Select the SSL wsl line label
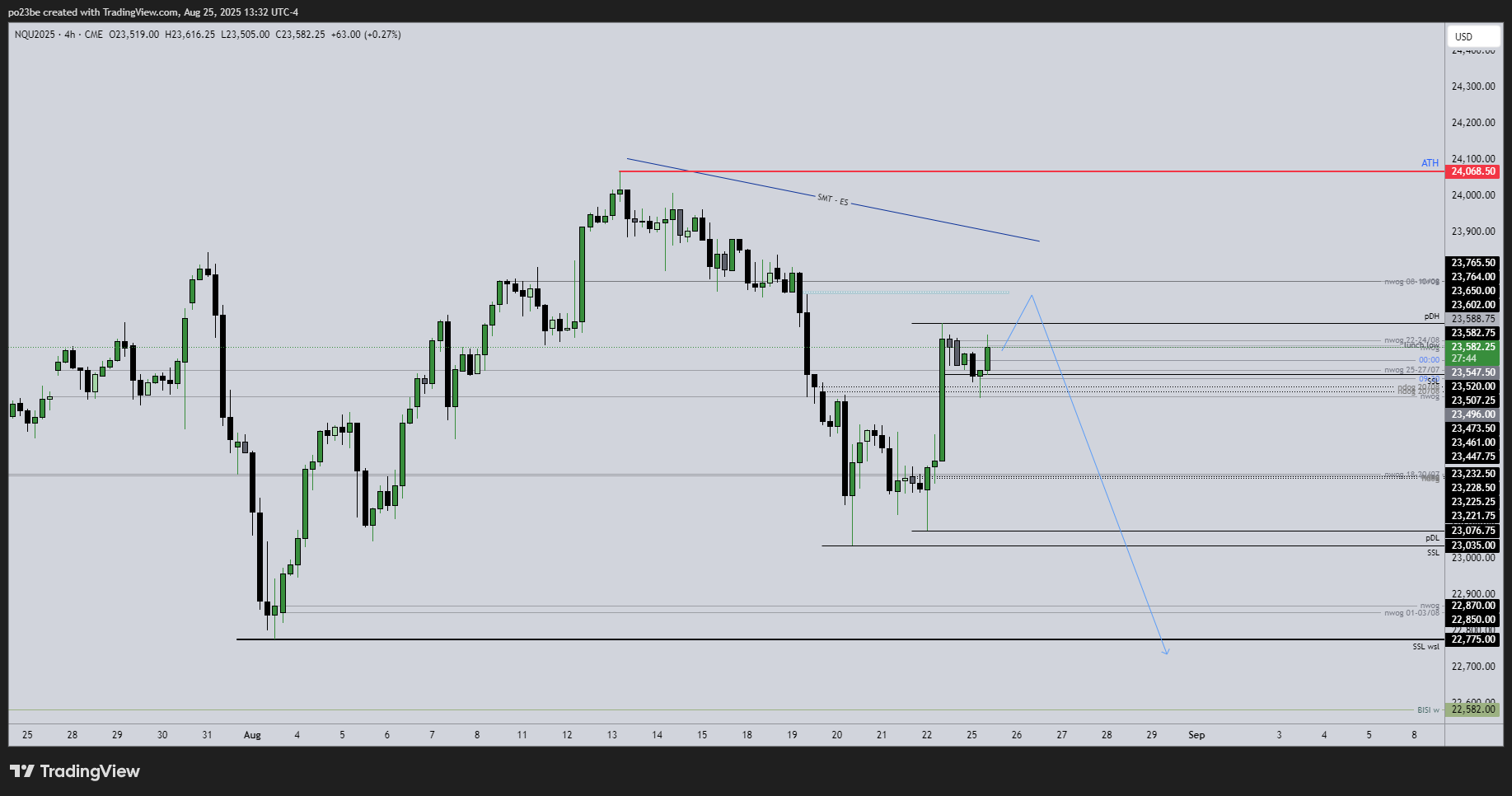Screen dimensions: 1512x796 coord(1425,647)
